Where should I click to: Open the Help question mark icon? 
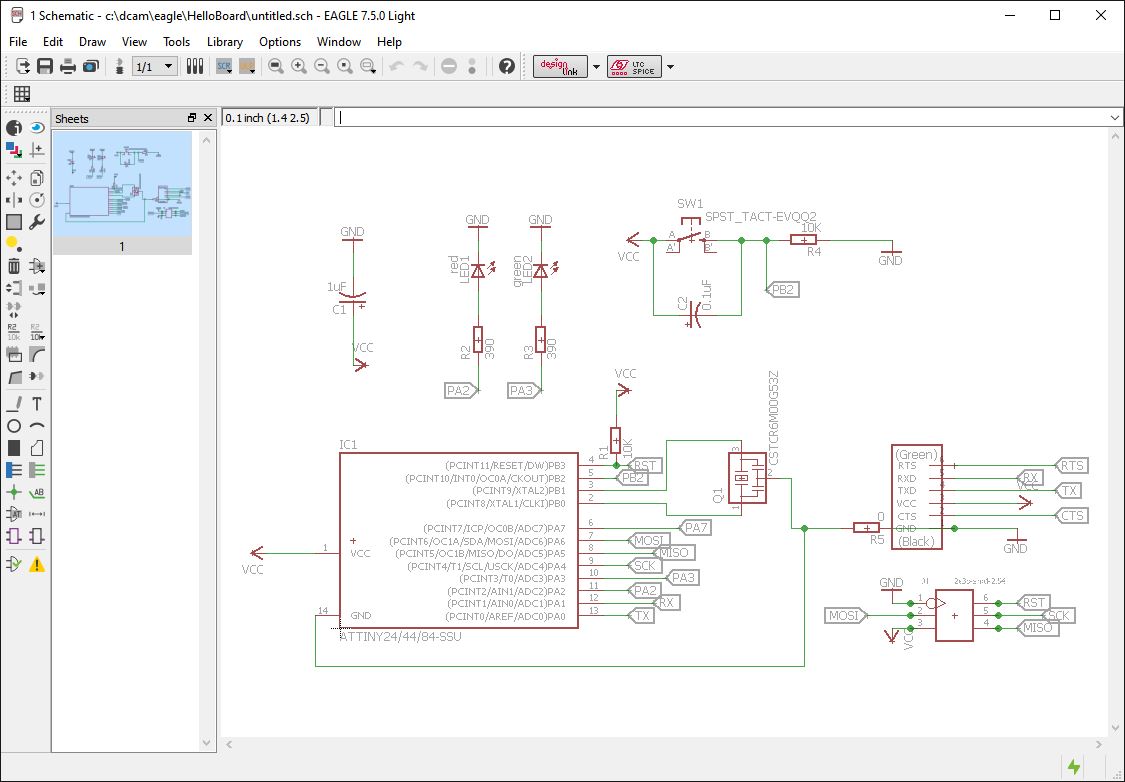tap(507, 67)
